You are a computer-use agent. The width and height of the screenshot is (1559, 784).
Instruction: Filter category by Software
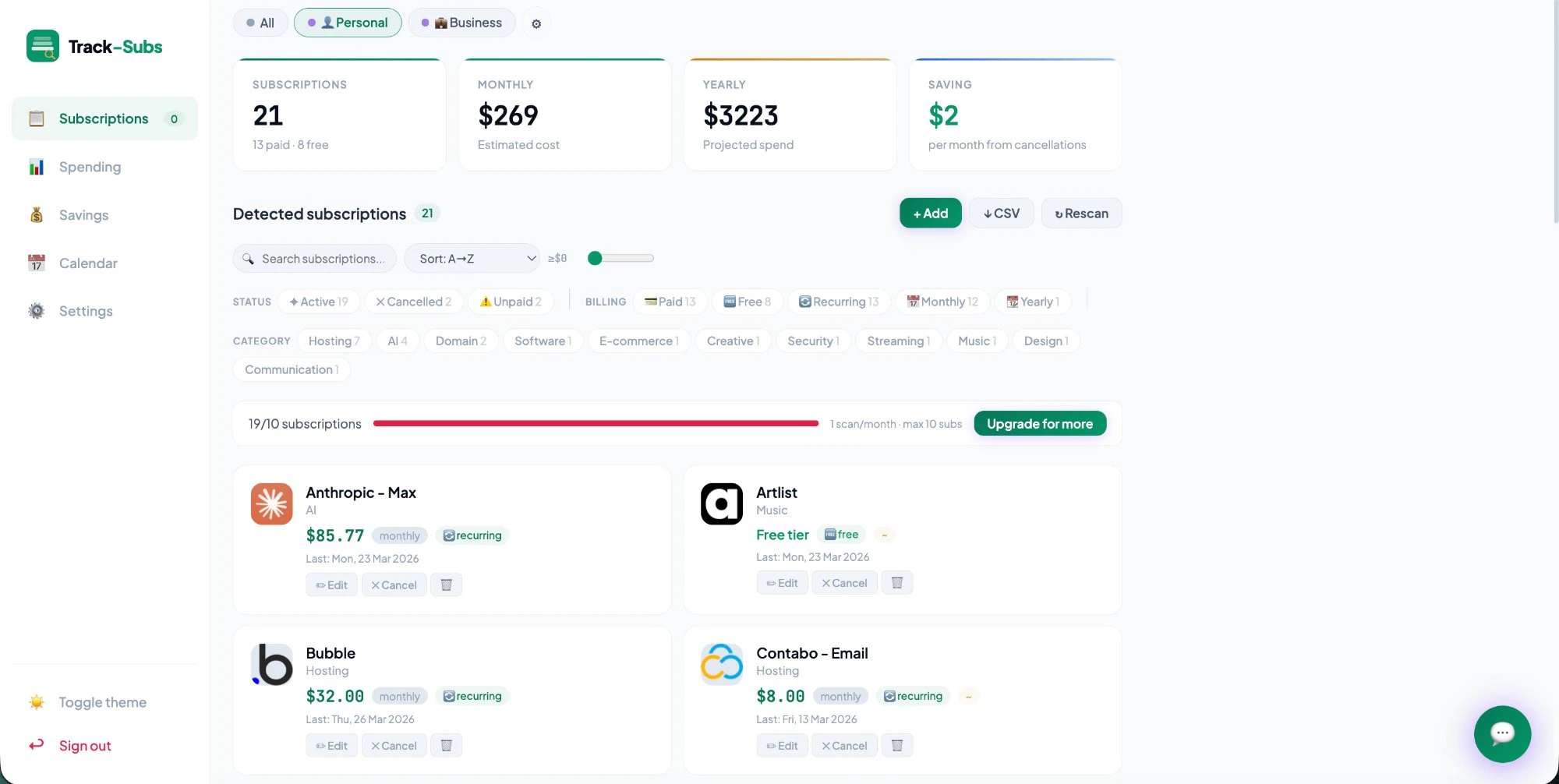point(543,341)
